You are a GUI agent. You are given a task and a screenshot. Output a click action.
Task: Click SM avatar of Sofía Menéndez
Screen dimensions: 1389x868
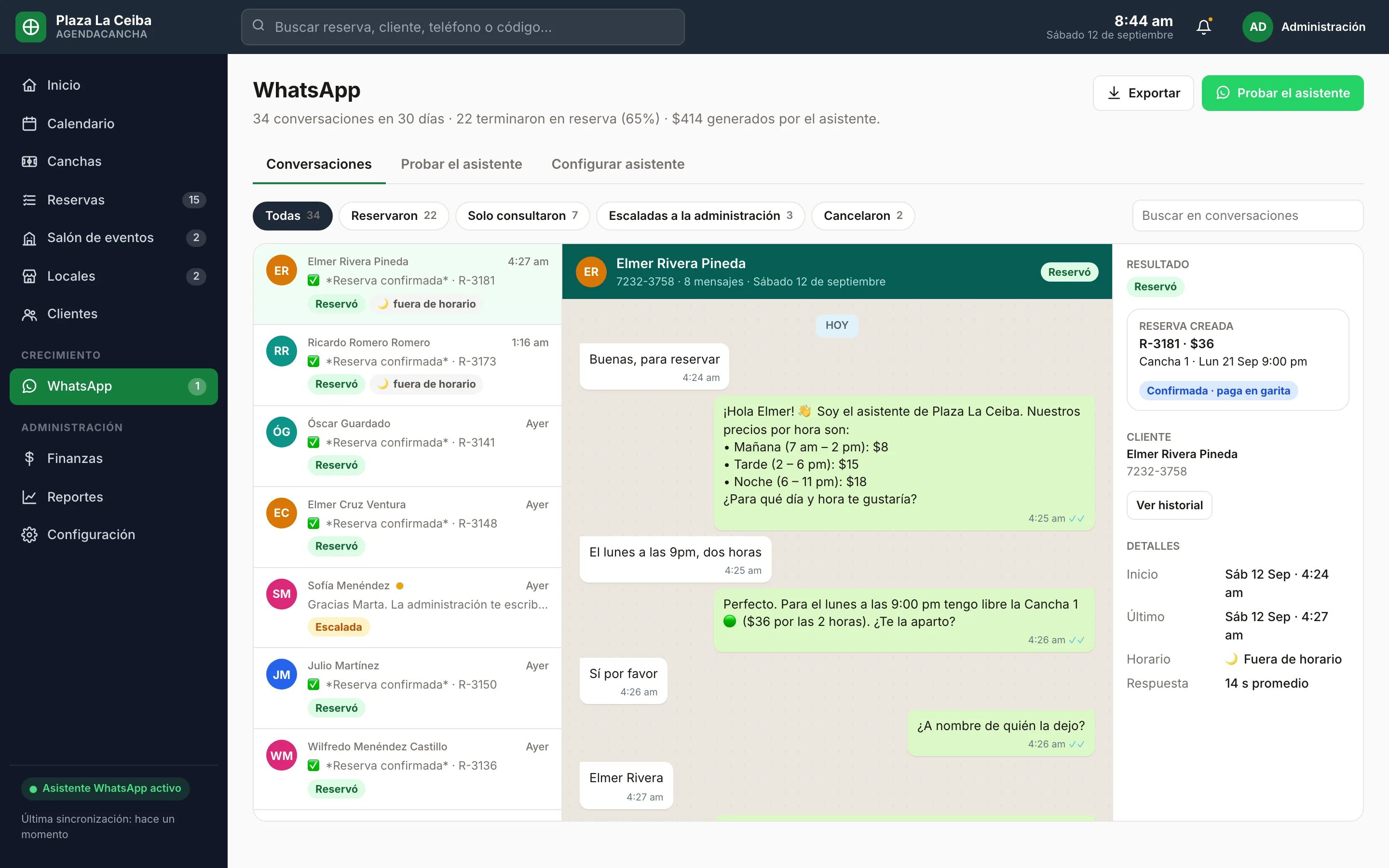[281, 594]
